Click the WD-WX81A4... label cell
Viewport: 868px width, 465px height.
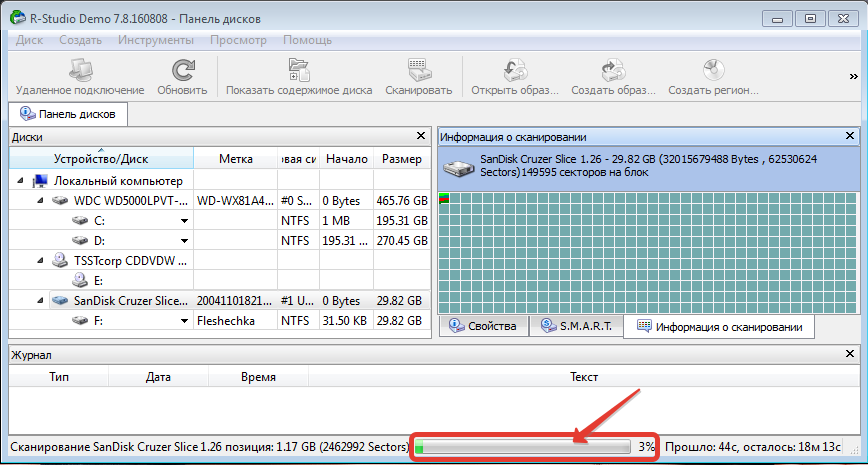(236, 200)
